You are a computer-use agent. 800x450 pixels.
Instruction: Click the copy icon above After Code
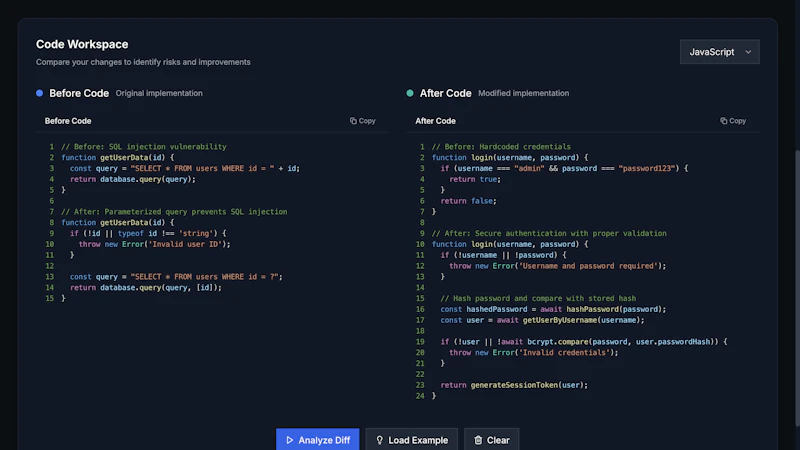click(x=723, y=121)
